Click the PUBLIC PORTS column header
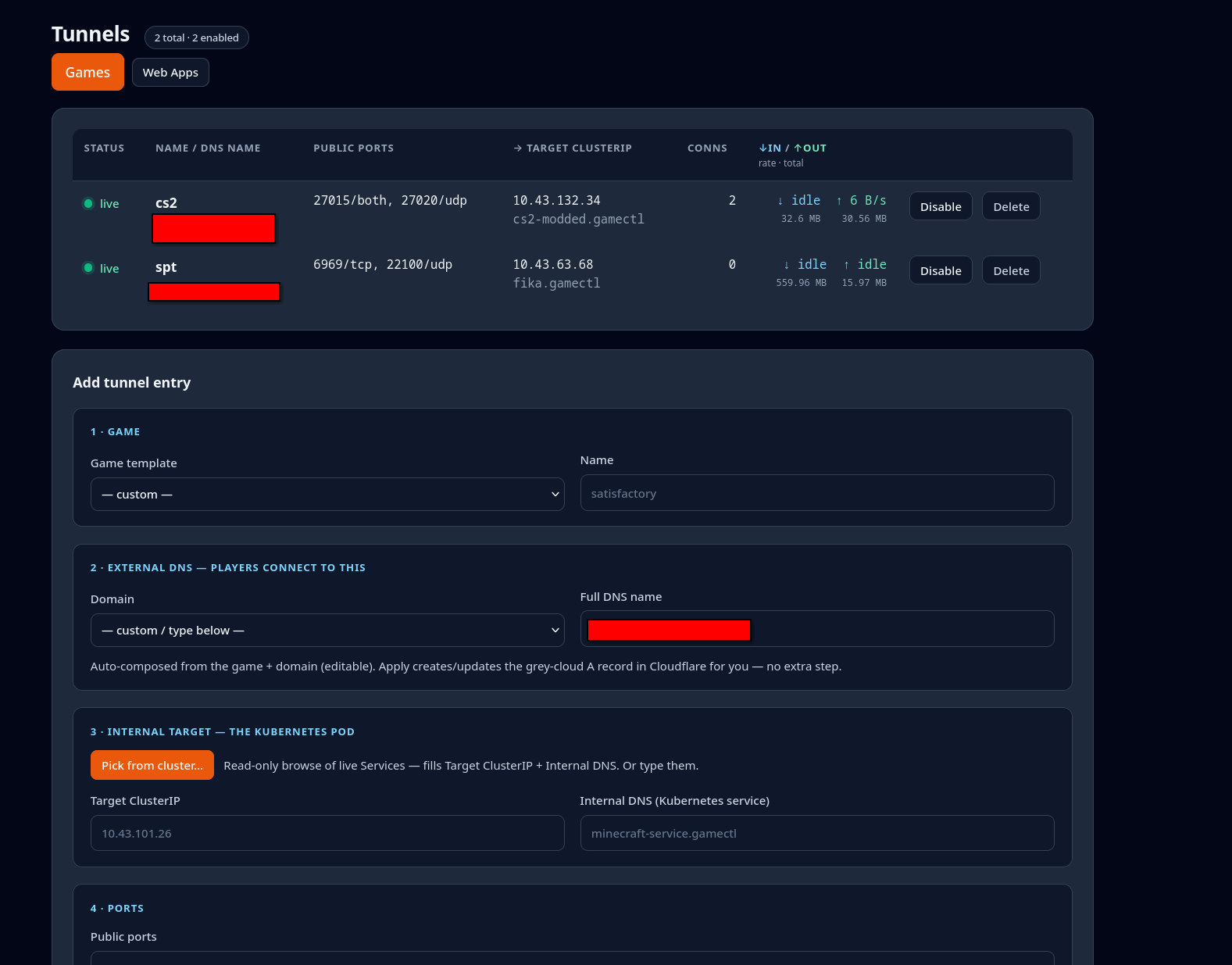The width and height of the screenshot is (1232, 965). pos(353,148)
